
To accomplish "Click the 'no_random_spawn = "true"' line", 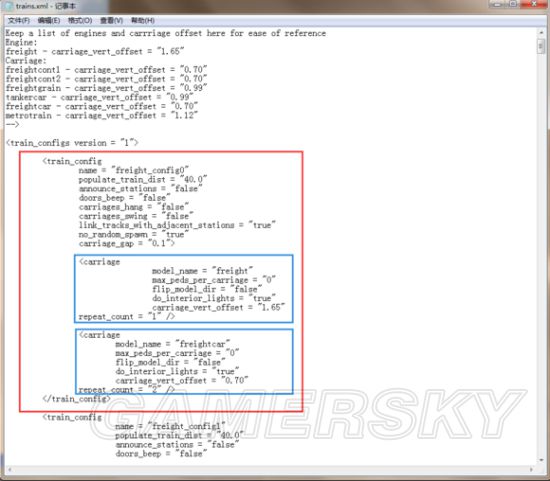I will [x=134, y=234].
